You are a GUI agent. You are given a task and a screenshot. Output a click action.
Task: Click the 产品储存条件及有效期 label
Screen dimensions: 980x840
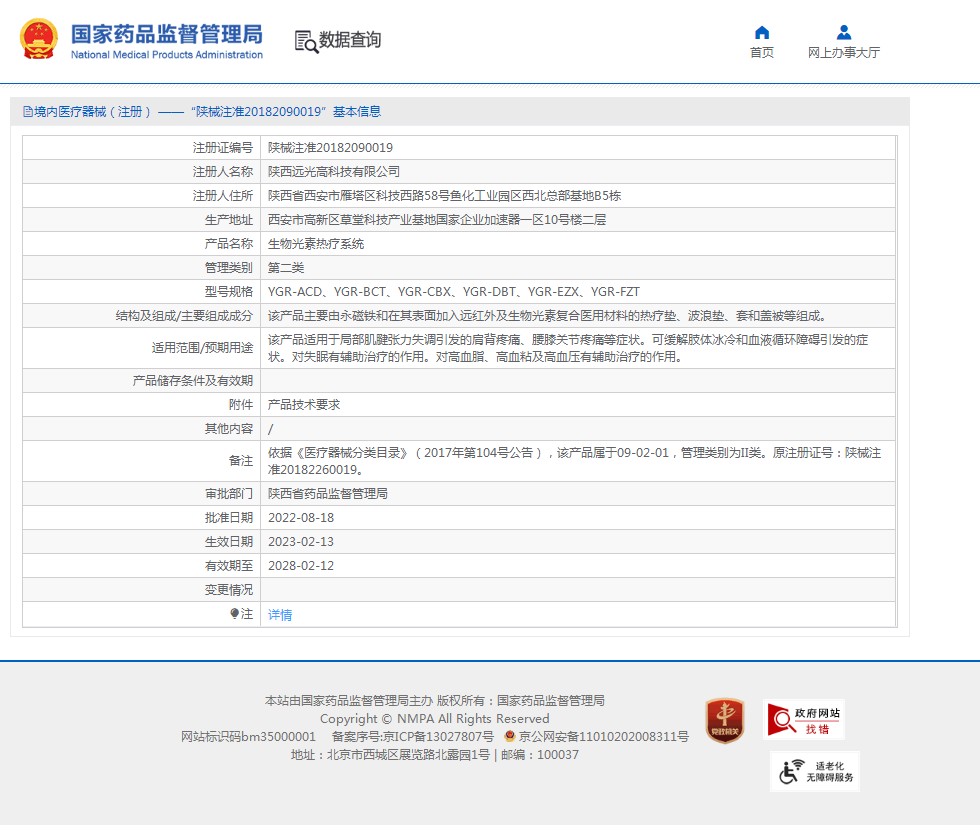click(x=192, y=381)
